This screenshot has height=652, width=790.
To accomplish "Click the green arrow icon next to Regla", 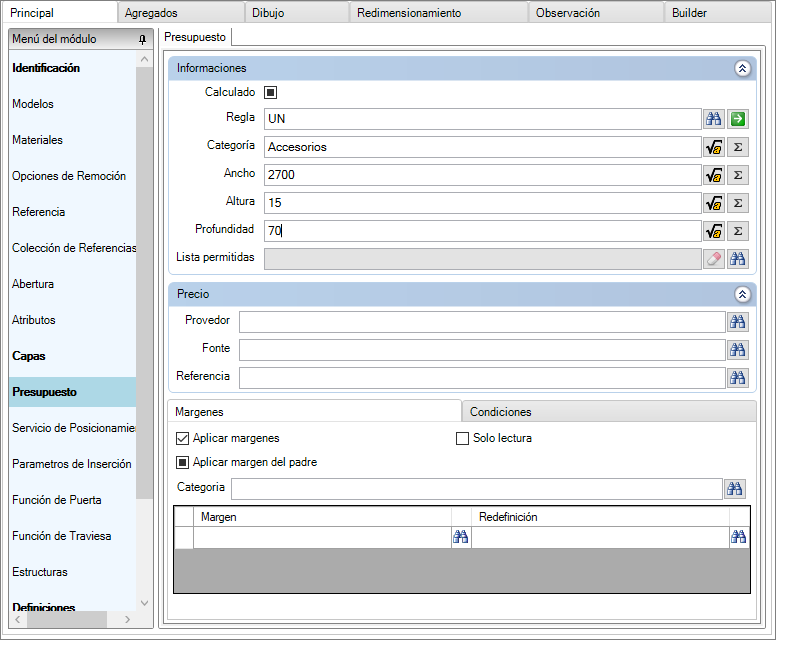I will click(738, 119).
